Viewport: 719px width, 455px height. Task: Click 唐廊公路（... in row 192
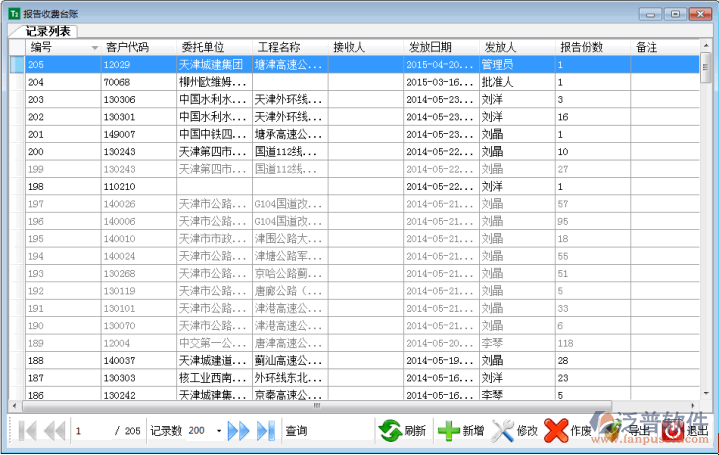[x=288, y=291]
